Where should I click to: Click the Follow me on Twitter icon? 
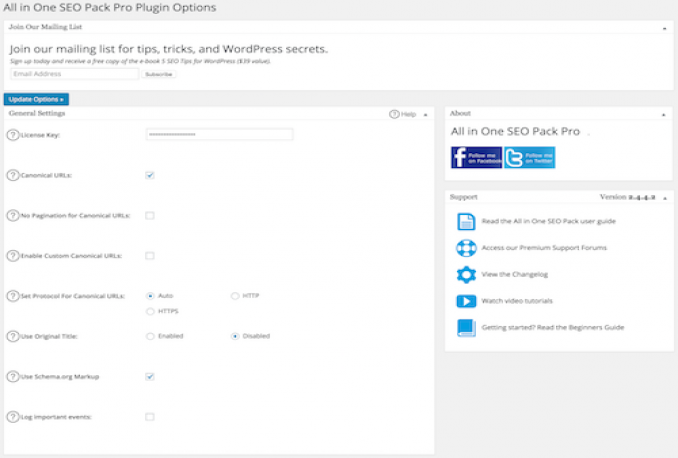(529, 157)
